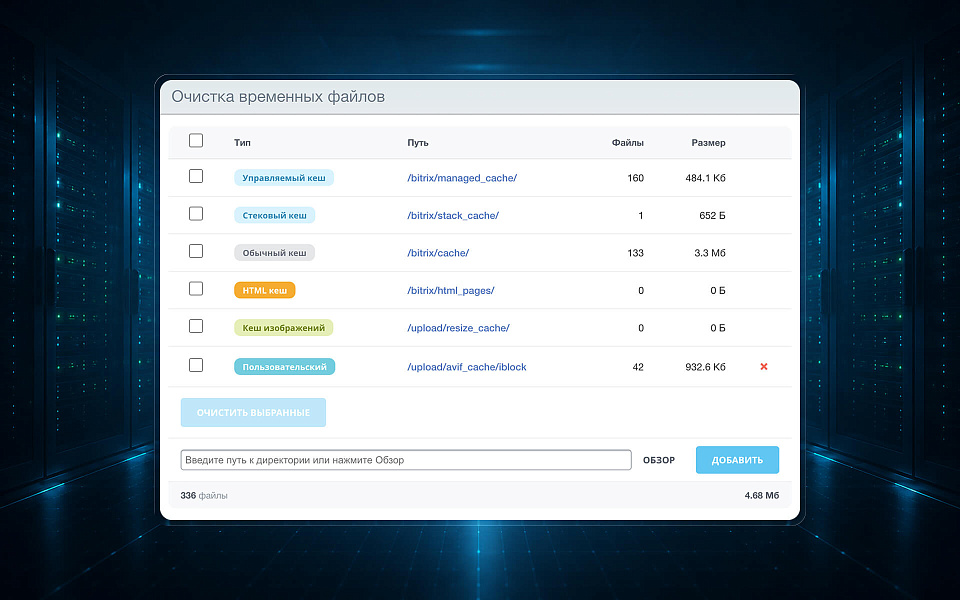Click the ОЧИСТИТЬ ВЫБРАННЫЕ button

click(253, 413)
